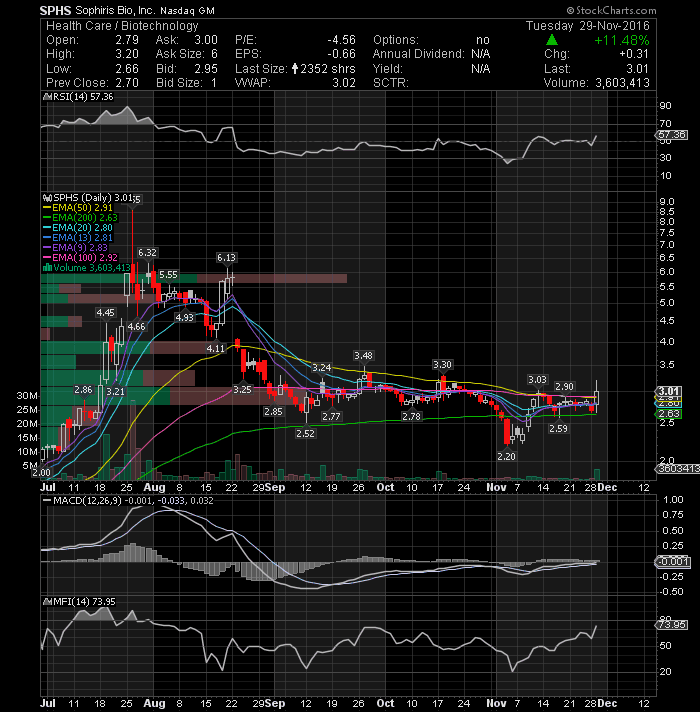The width and height of the screenshot is (700, 712).
Task: Click the 4.66 price label
Action: (136, 326)
